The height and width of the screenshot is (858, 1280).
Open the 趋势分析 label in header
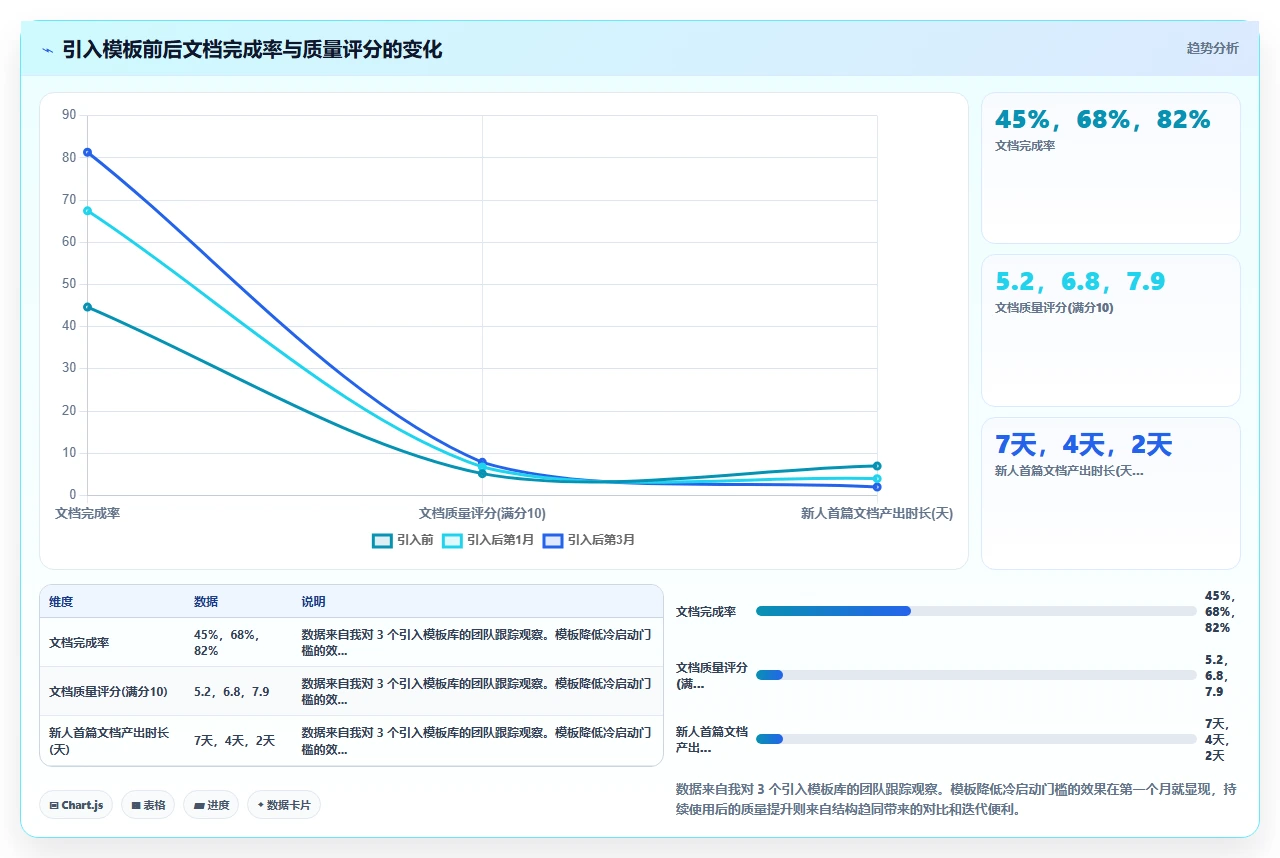1212,48
